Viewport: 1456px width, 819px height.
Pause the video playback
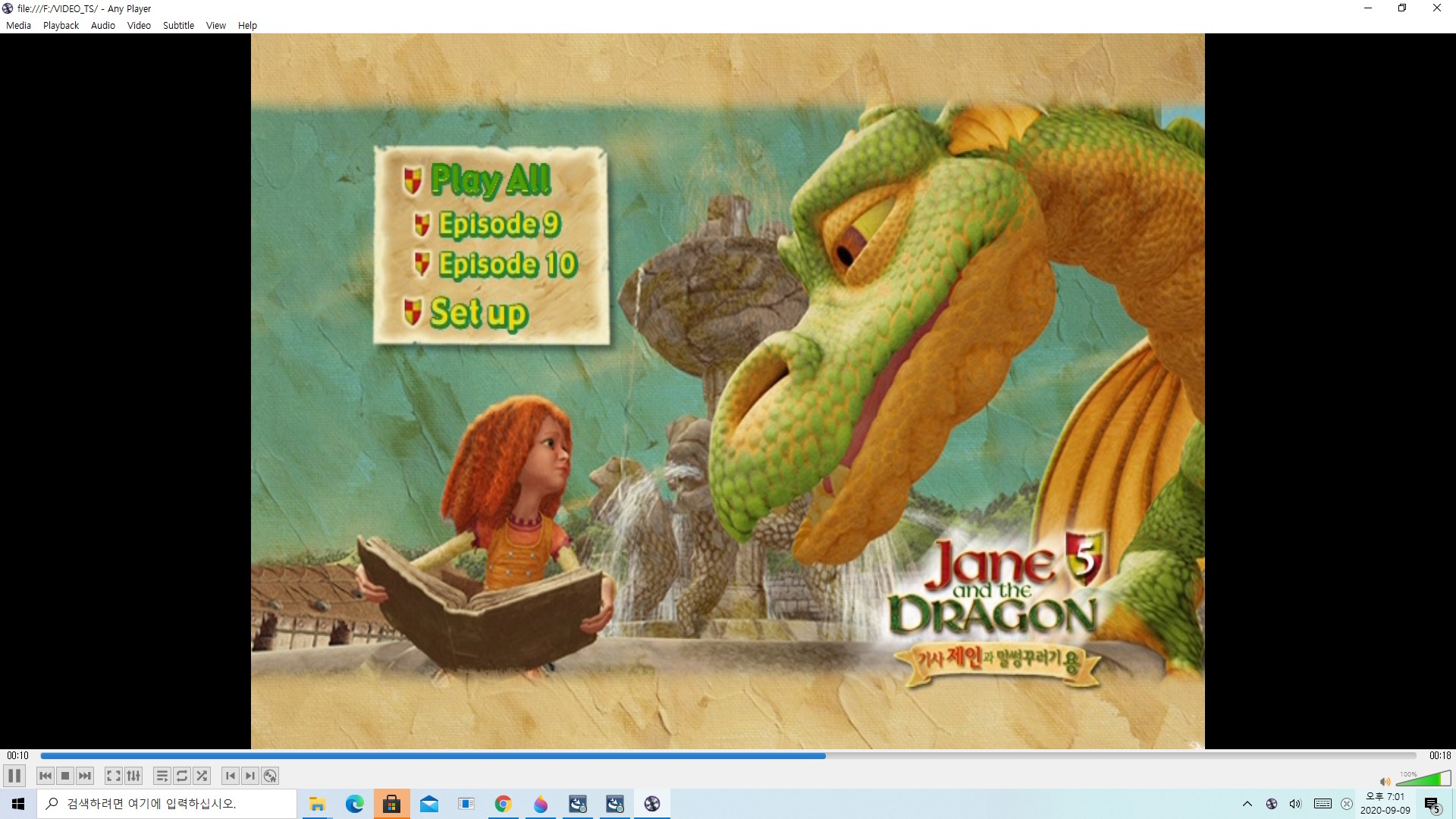[14, 776]
